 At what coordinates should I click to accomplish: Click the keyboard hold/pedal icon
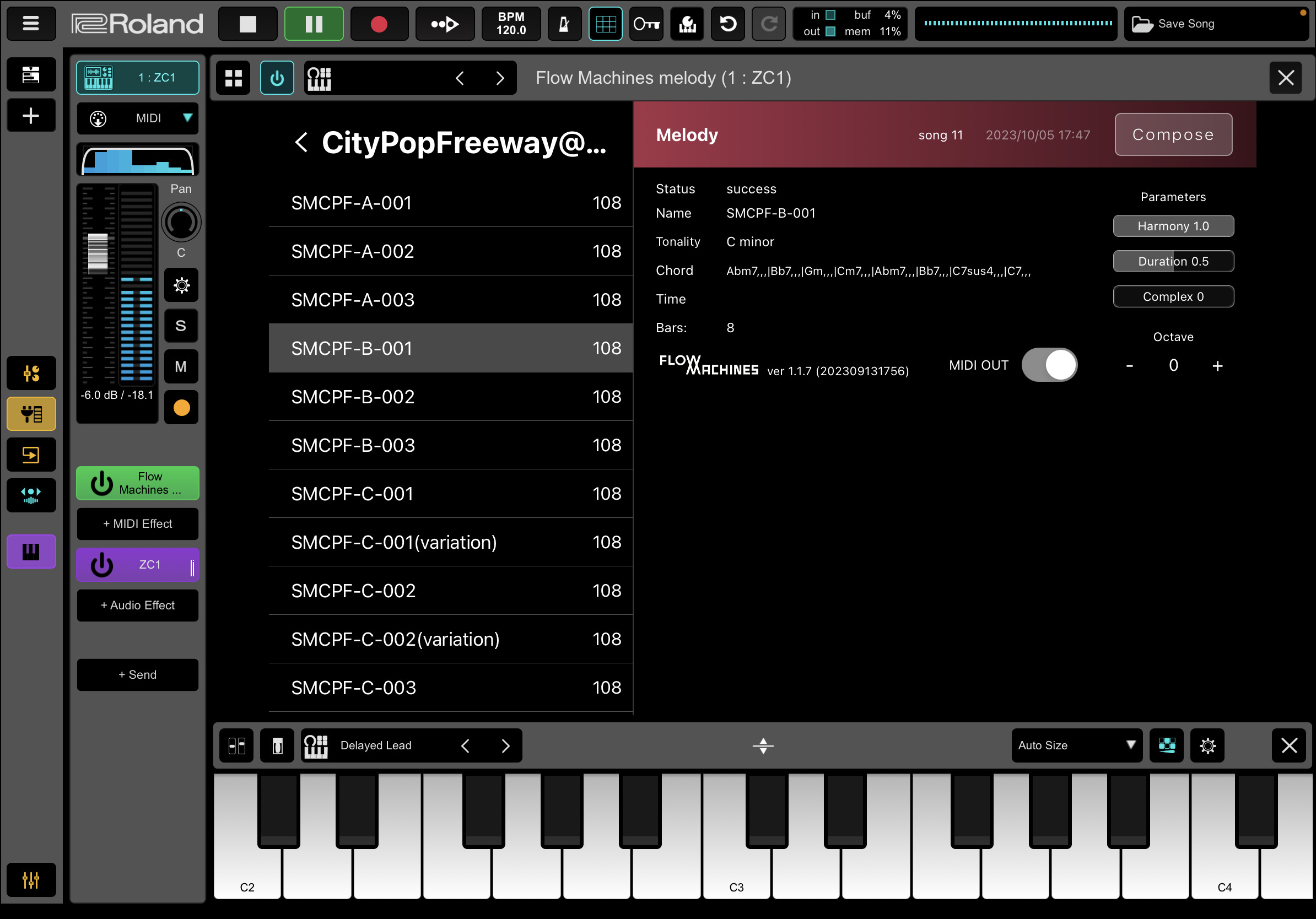[277, 745]
